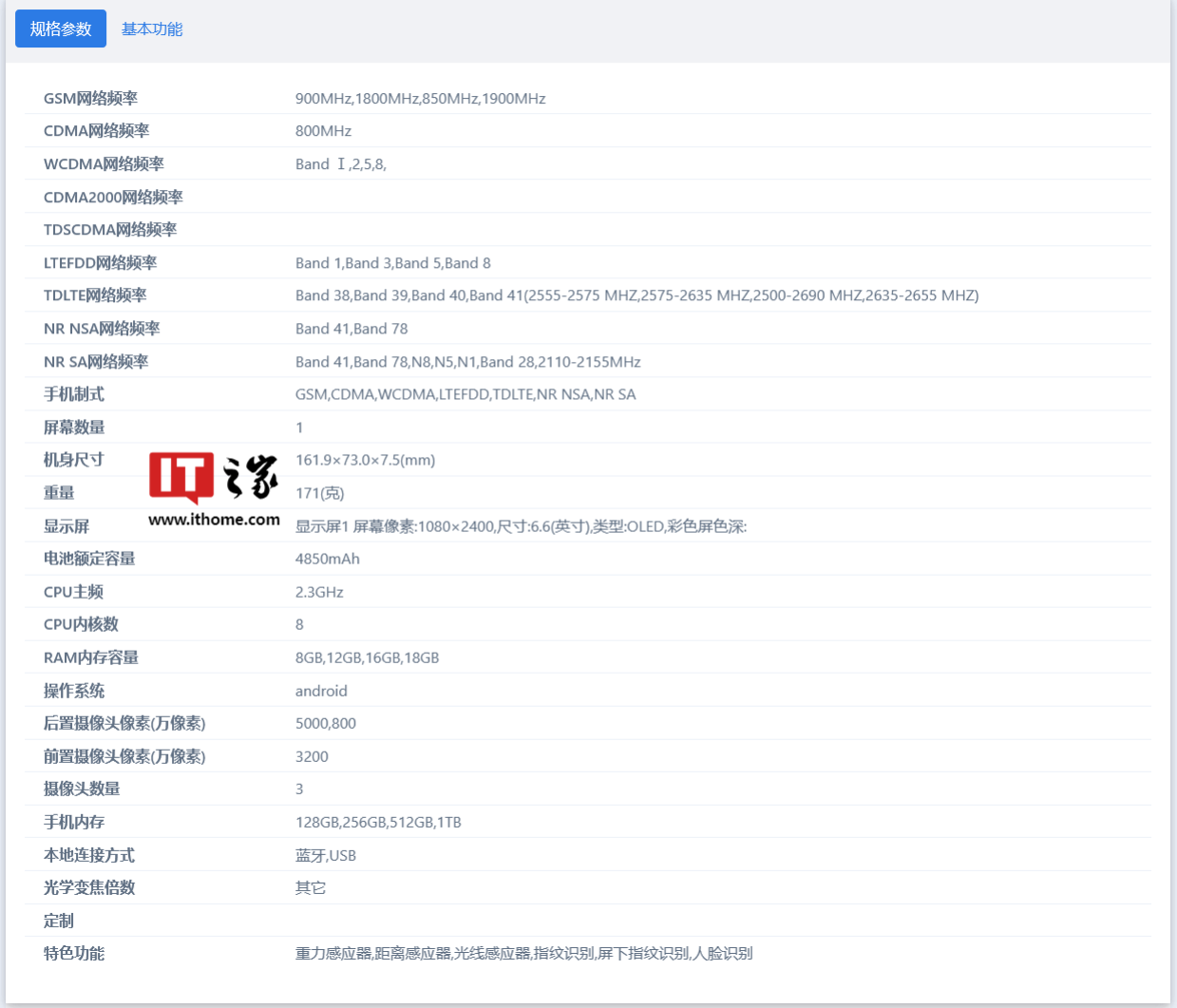Click the GSM网络频率 row label
The height and width of the screenshot is (1008, 1177).
90,99
